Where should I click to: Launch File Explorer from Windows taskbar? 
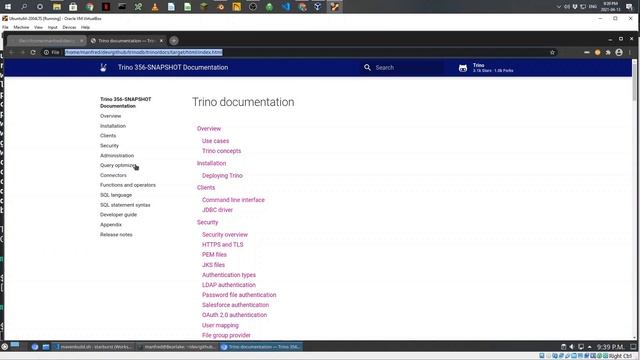pos(57,7)
